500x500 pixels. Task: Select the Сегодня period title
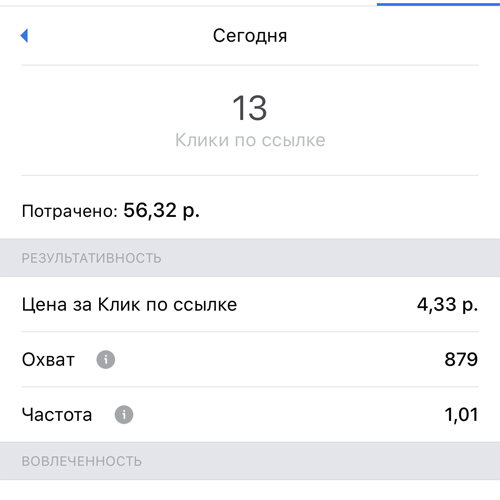pyautogui.click(x=250, y=36)
